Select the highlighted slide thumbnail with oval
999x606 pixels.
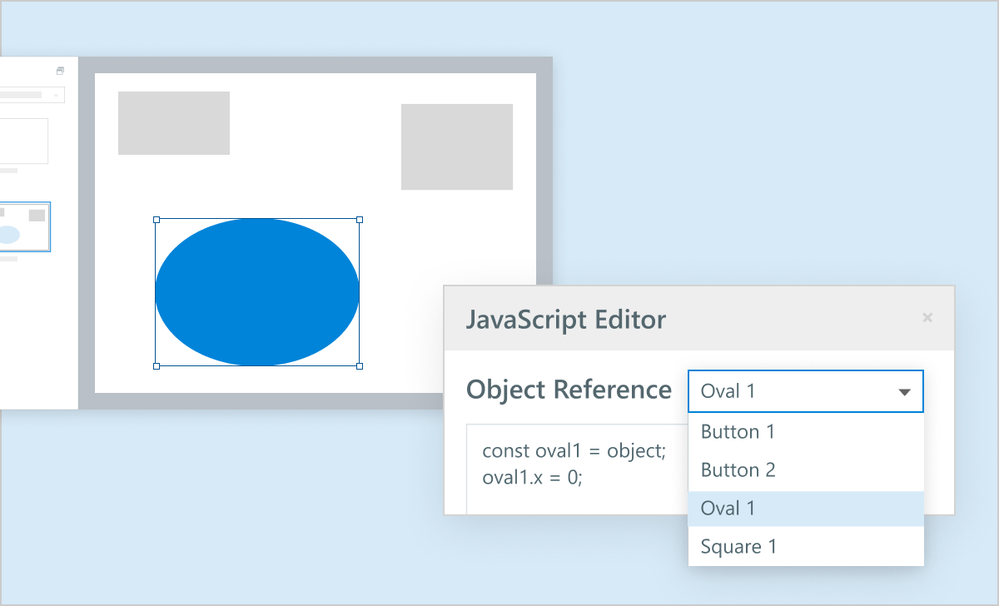tap(24, 227)
